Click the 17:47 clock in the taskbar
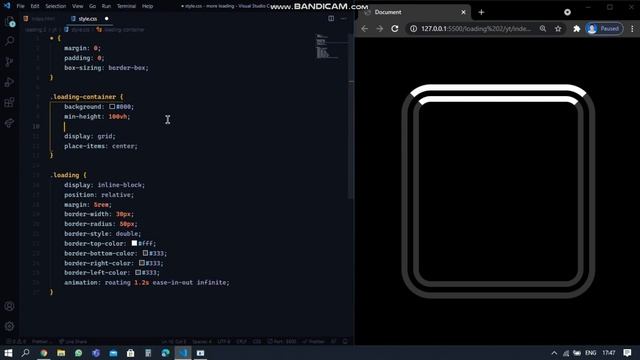The width and height of the screenshot is (640, 360). pos(609,353)
